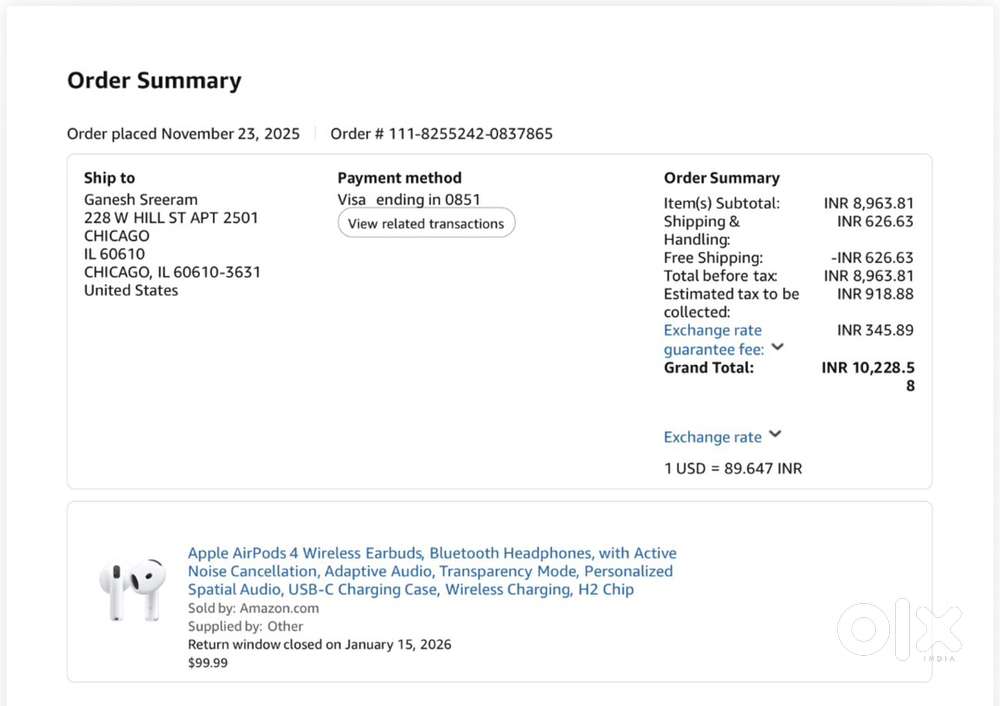Click the OLX India watermark logo
Image resolution: width=1000 pixels, height=706 pixels.
click(899, 629)
